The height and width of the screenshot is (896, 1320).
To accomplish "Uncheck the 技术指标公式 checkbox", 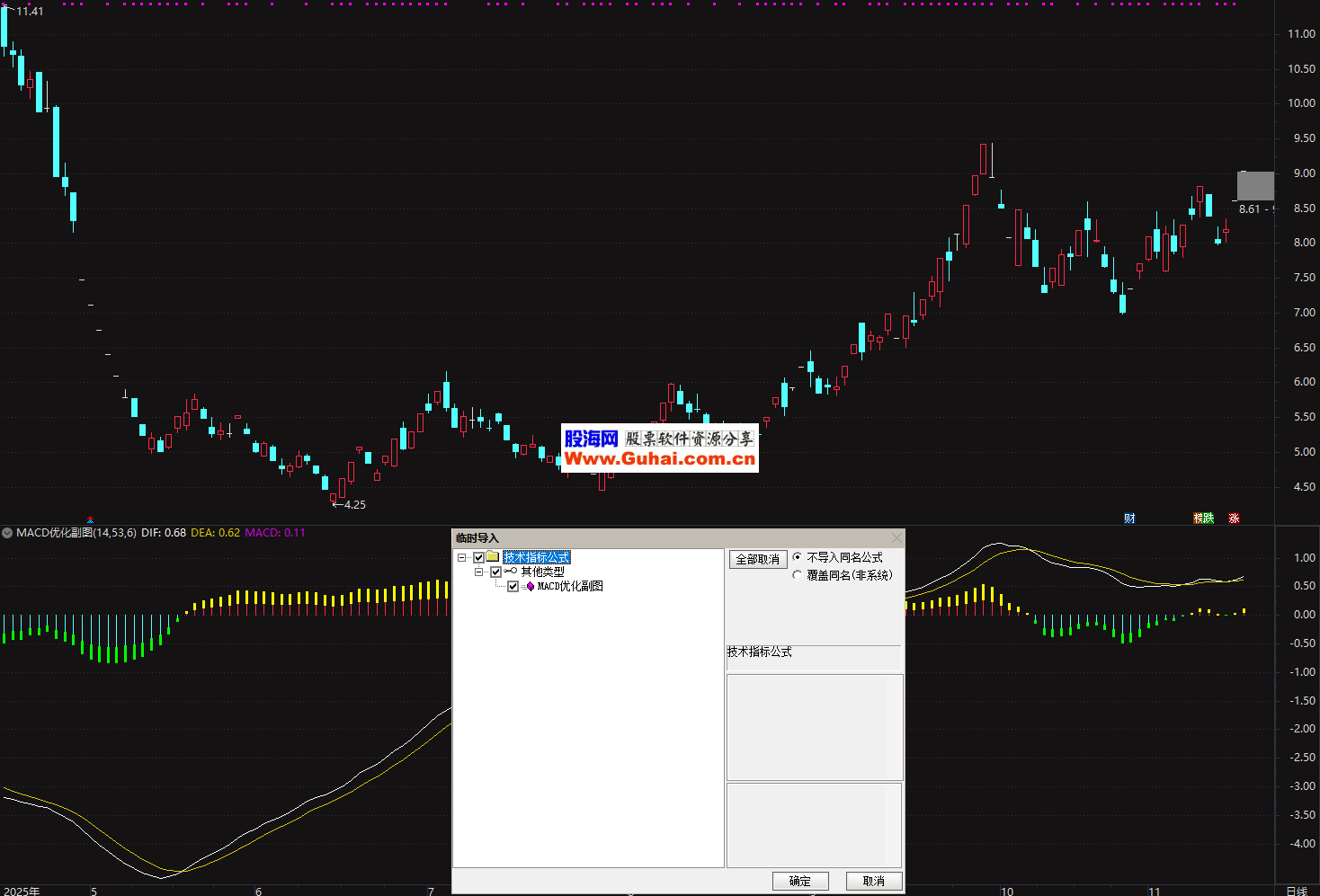I will pos(478,557).
